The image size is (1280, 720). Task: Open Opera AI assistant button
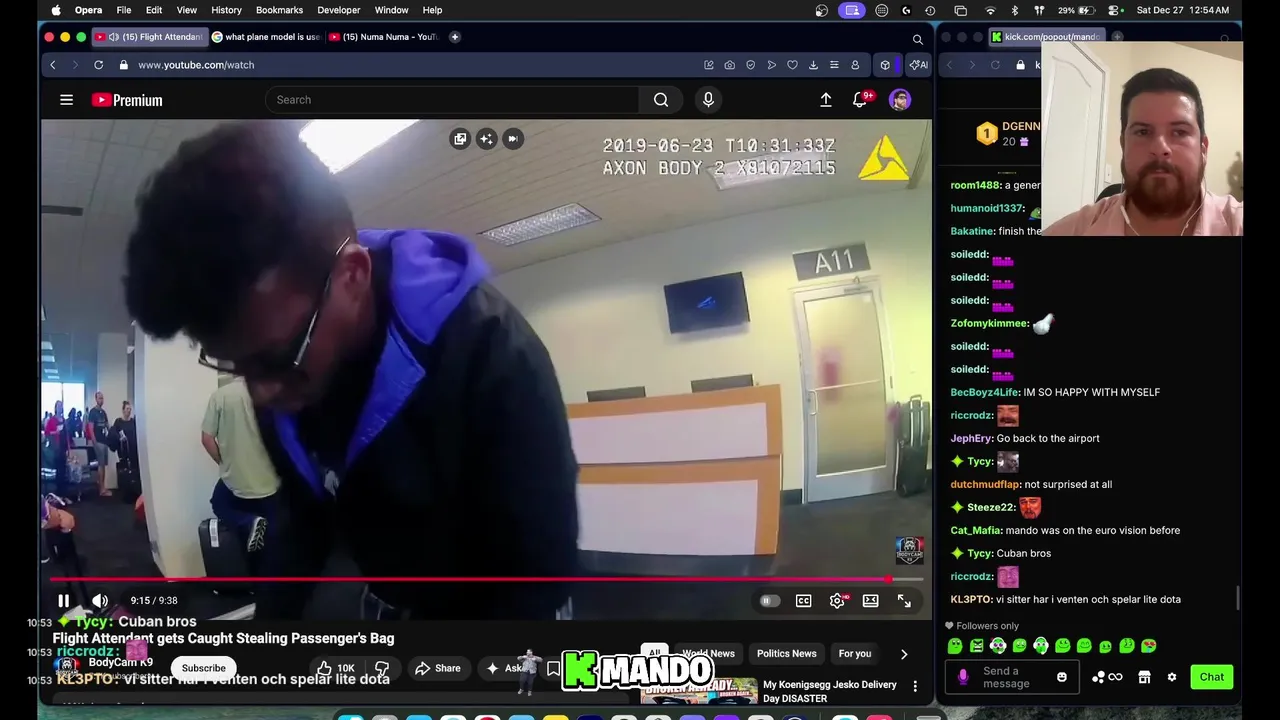(918, 65)
